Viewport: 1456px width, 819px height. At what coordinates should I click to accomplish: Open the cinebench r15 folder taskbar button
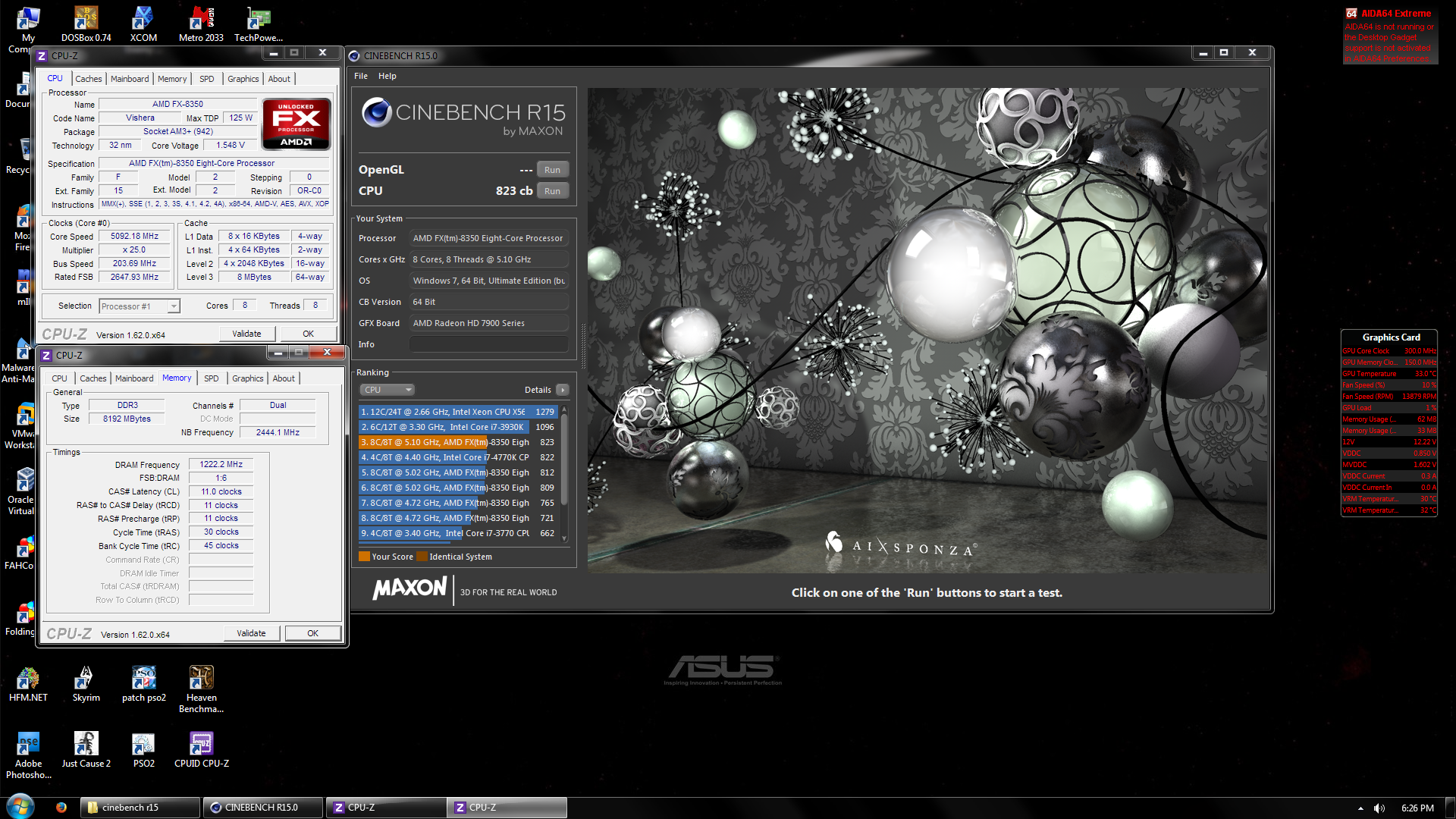140,808
